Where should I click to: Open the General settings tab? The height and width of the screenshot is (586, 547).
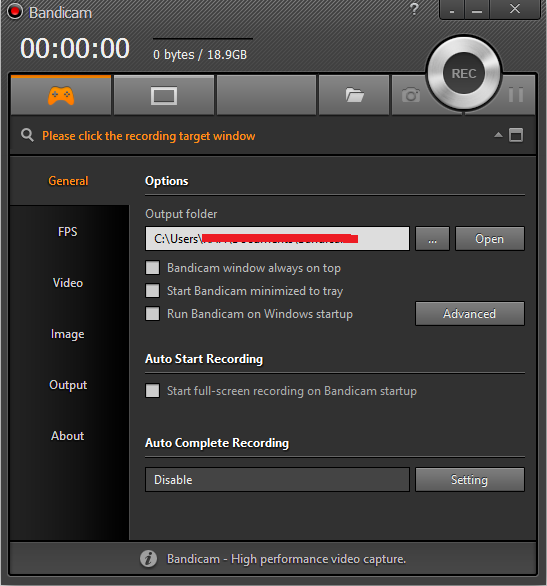tap(68, 181)
